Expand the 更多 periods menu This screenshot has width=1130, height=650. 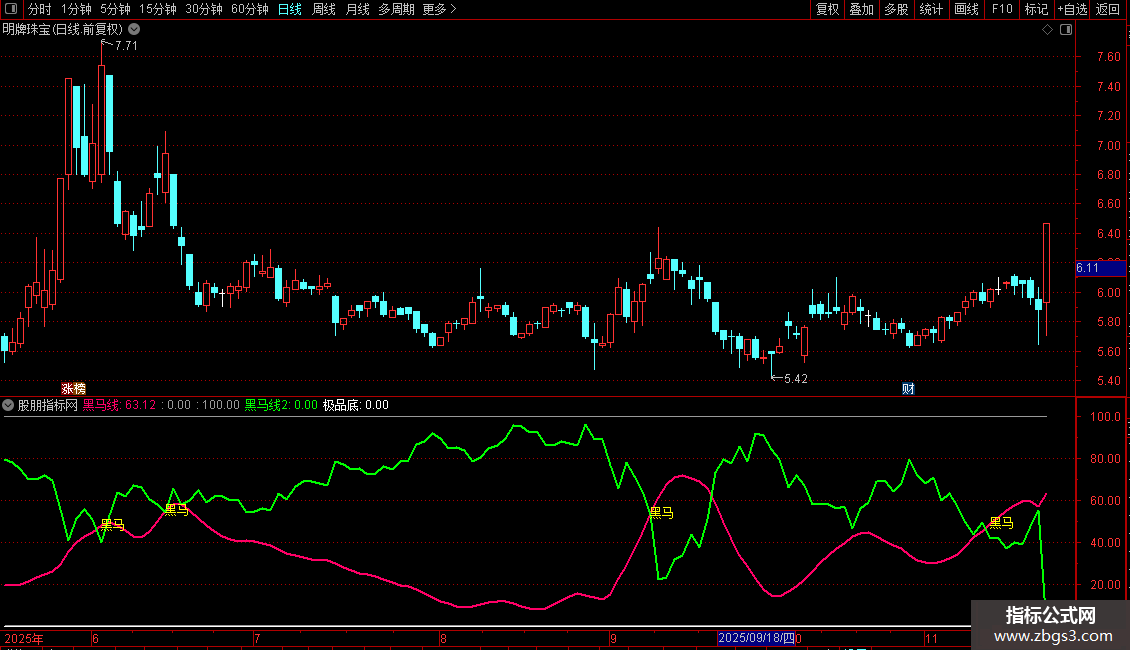point(439,9)
